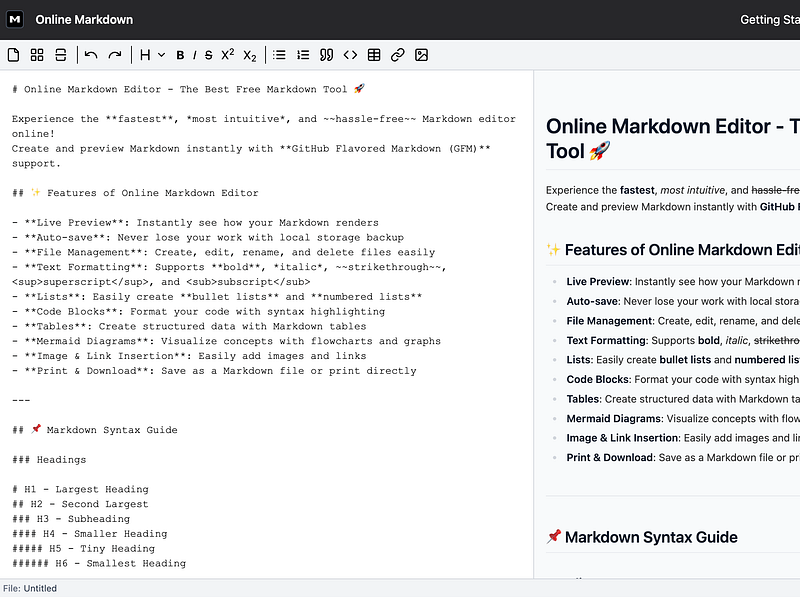This screenshot has height=600, width=800.
Task: Insert an image
Action: pos(421,55)
